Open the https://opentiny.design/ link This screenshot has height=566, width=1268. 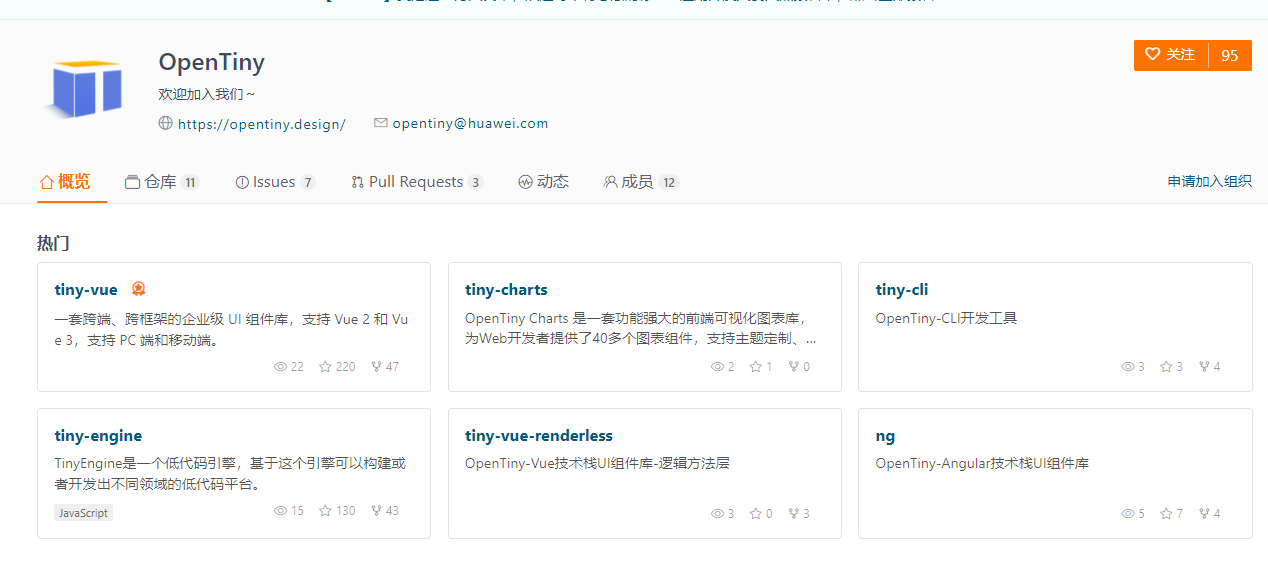click(x=262, y=124)
